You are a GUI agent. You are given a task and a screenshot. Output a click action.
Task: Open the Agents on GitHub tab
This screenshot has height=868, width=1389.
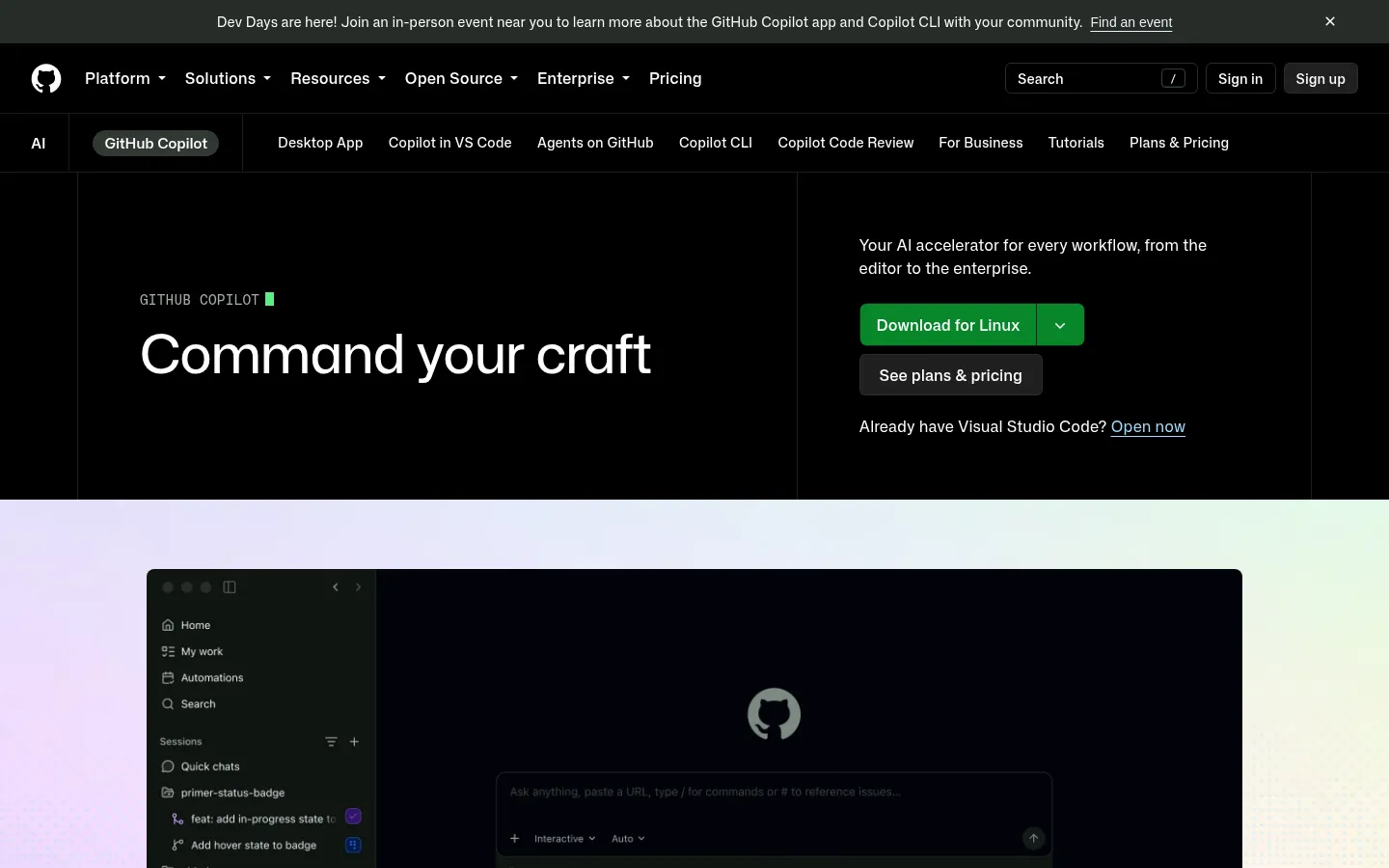[595, 143]
